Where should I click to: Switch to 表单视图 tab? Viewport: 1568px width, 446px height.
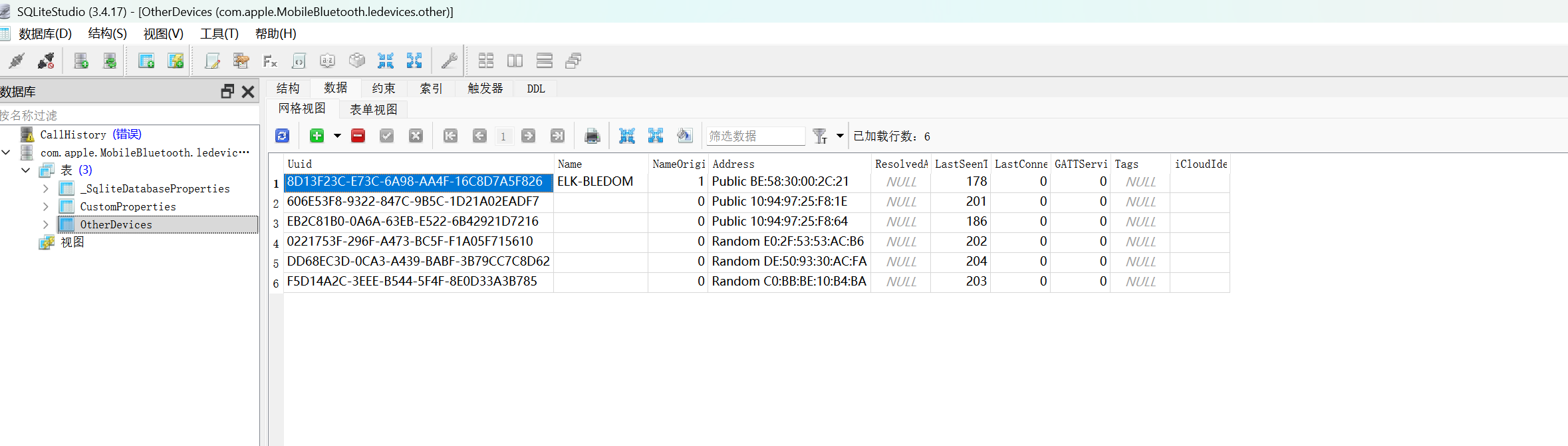[374, 109]
